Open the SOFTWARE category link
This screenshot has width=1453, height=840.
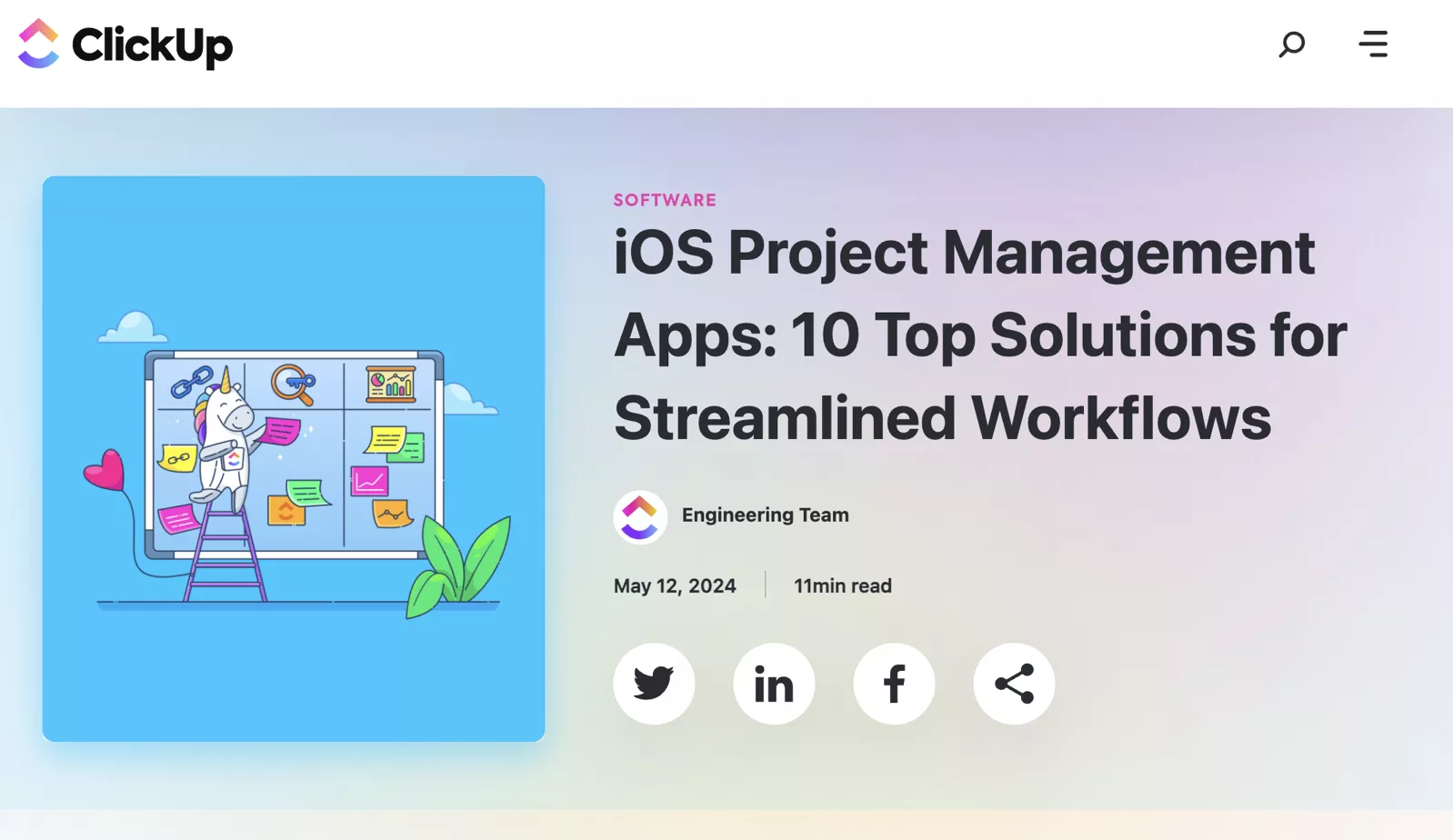pos(665,200)
